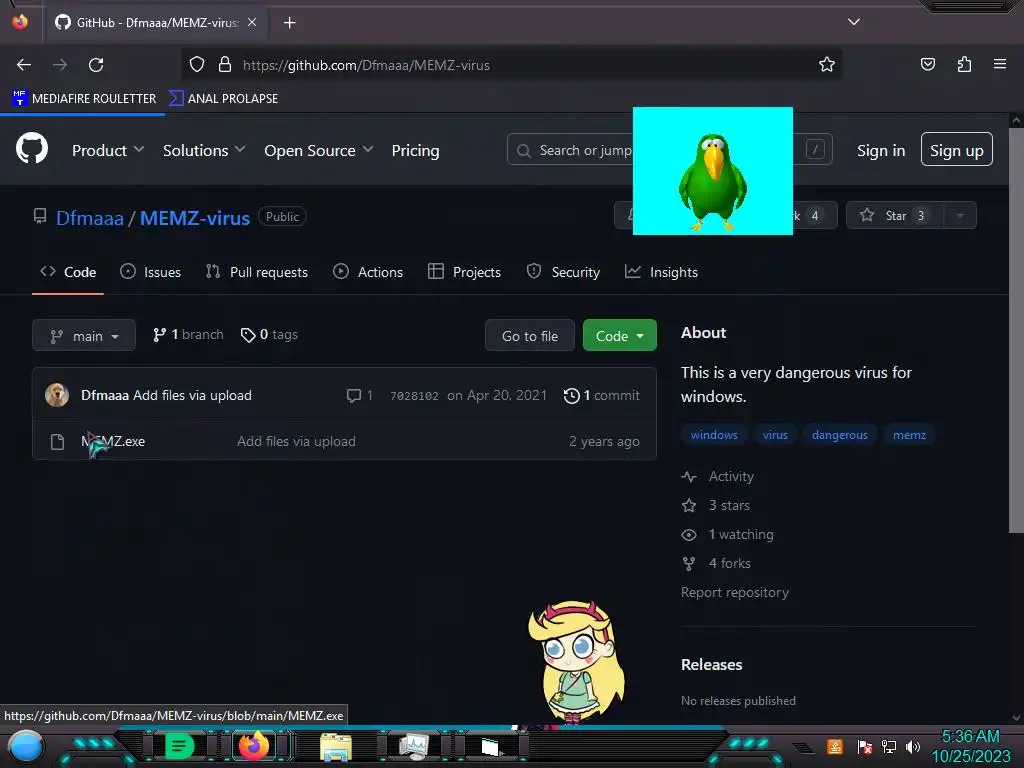Viewport: 1024px width, 768px height.
Task: Open Firefox from the taskbar
Action: coord(253,745)
